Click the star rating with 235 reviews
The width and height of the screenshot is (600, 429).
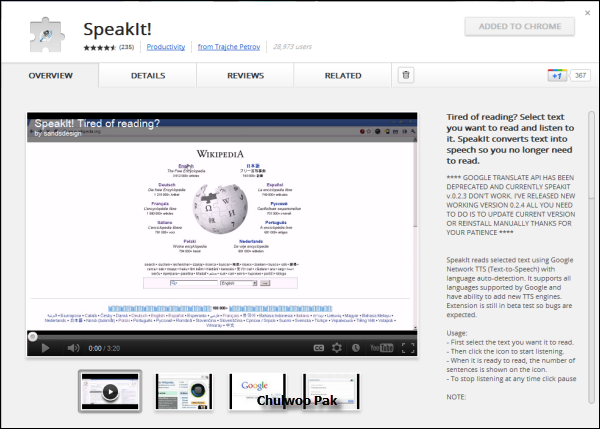pos(109,47)
